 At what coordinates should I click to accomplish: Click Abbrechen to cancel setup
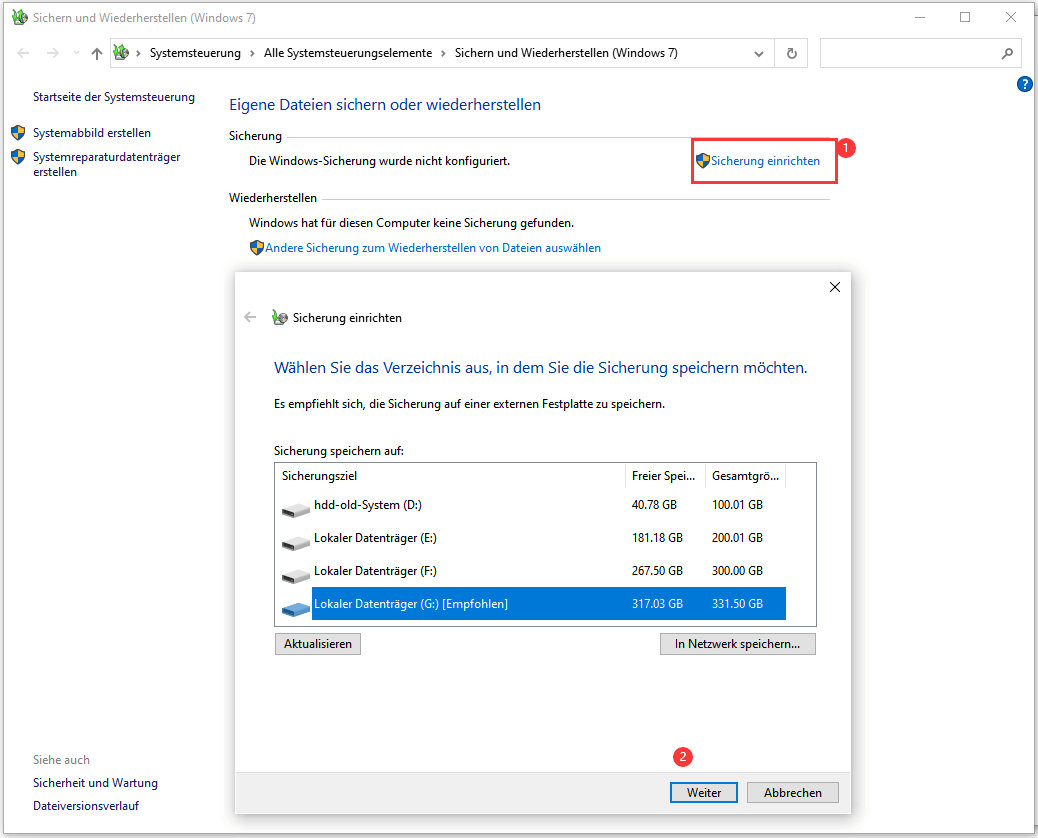(x=792, y=793)
